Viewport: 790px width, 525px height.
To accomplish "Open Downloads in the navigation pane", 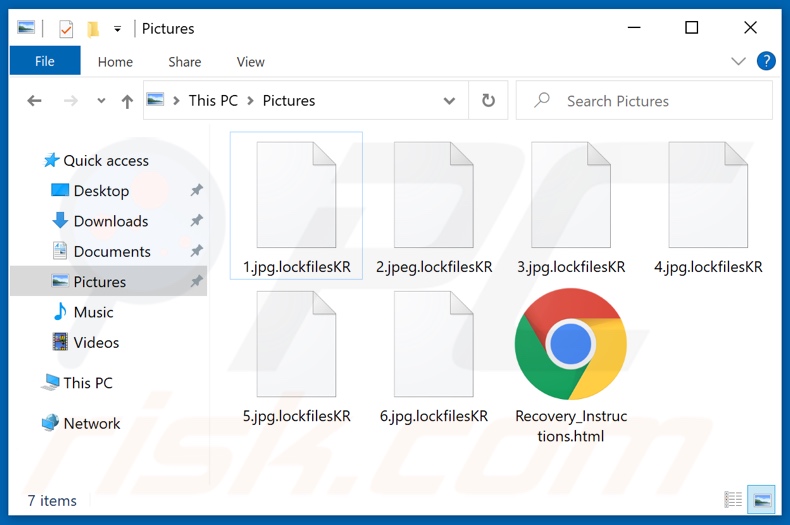I will 100,221.
